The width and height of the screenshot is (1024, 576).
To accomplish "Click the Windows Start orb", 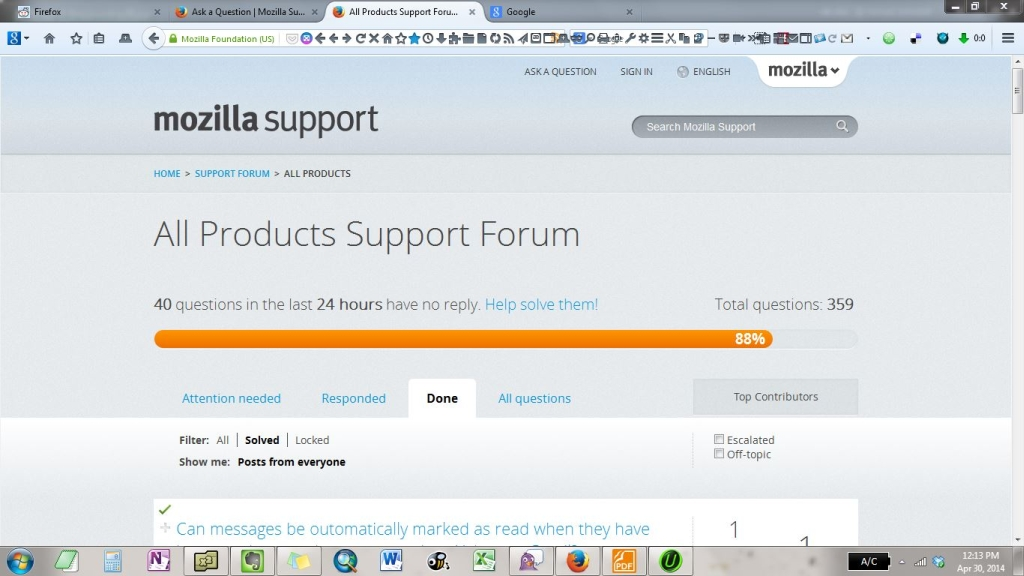I will 20,561.
